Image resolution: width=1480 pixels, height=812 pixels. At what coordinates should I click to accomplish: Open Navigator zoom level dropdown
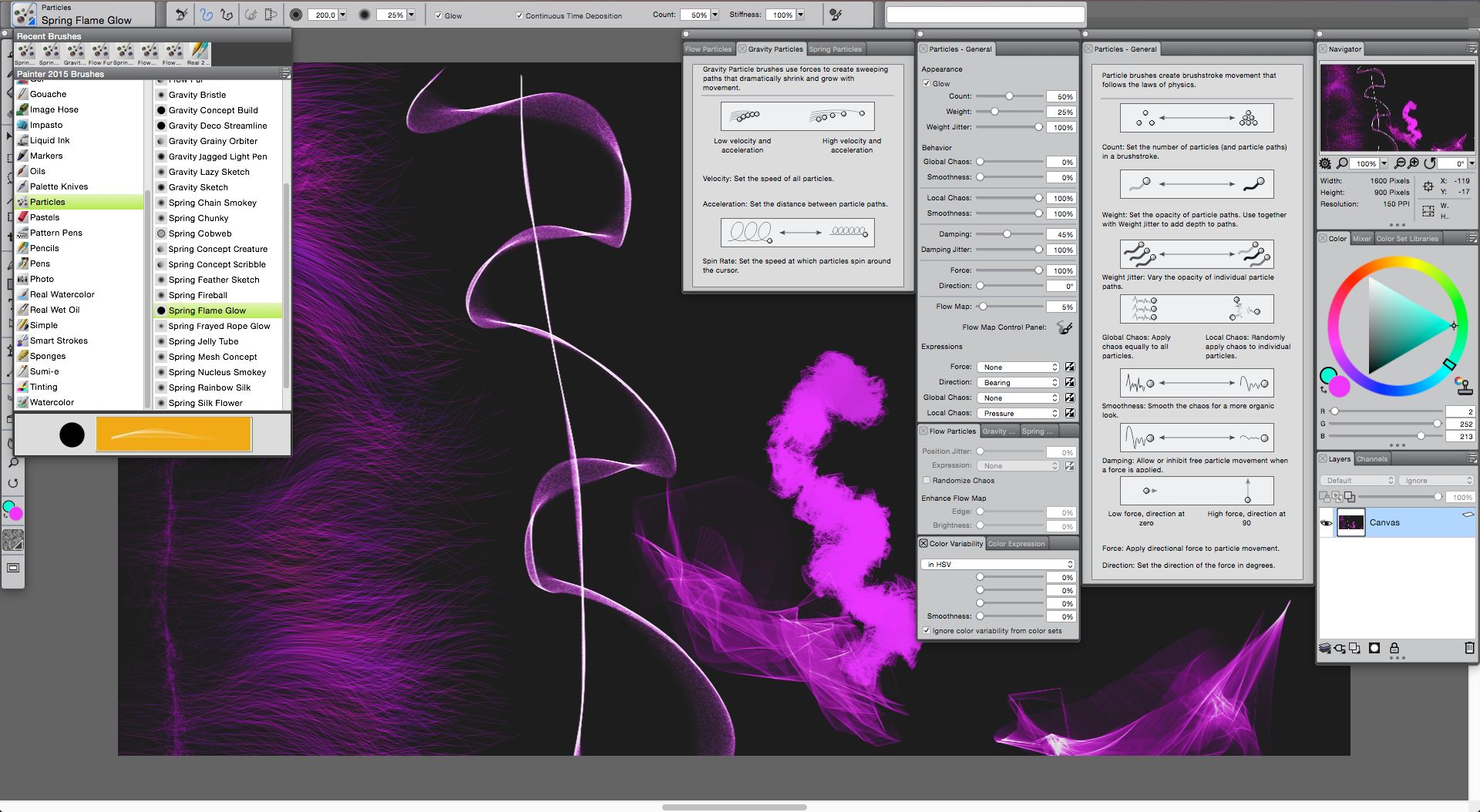pyautogui.click(x=1384, y=163)
